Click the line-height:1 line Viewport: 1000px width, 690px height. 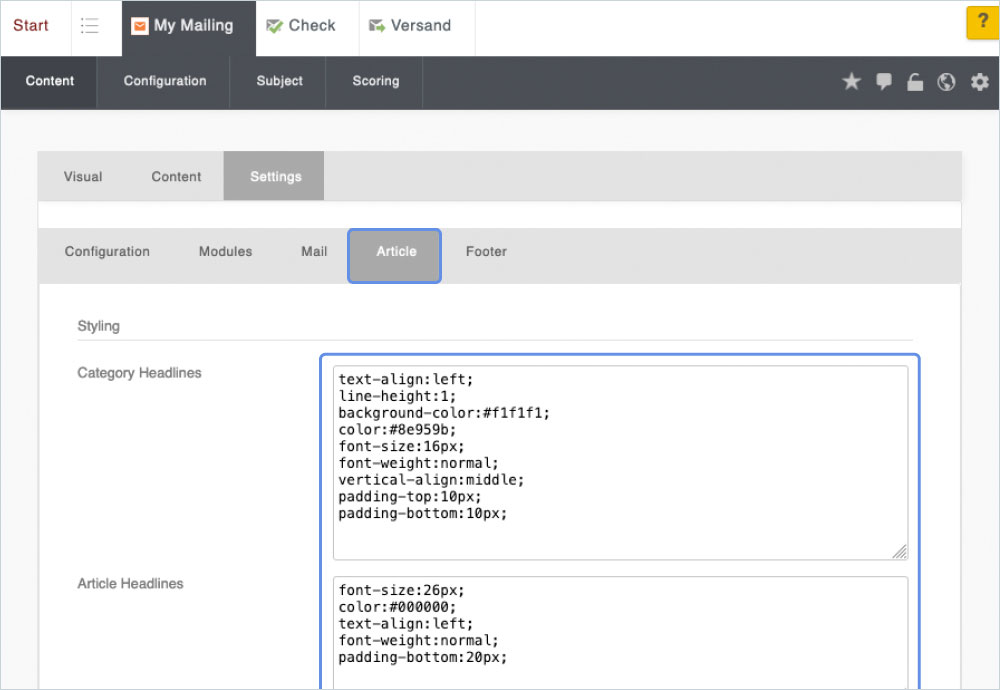397,396
